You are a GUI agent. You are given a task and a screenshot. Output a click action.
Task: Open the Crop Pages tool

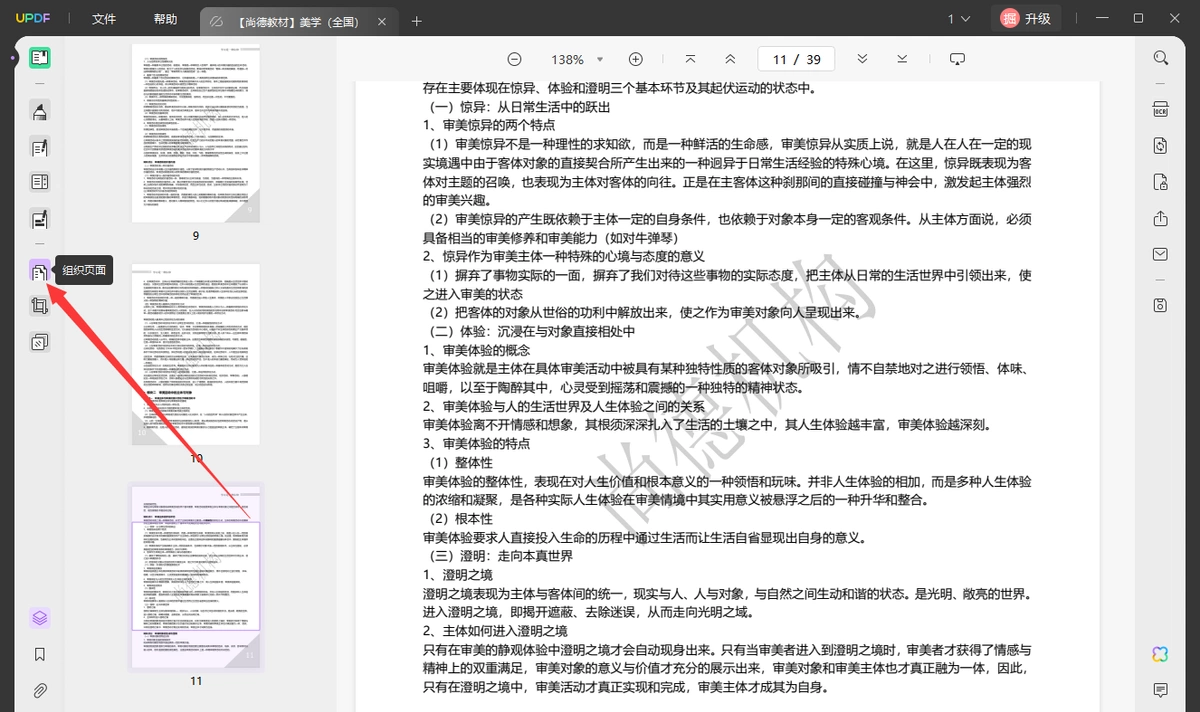tap(39, 306)
